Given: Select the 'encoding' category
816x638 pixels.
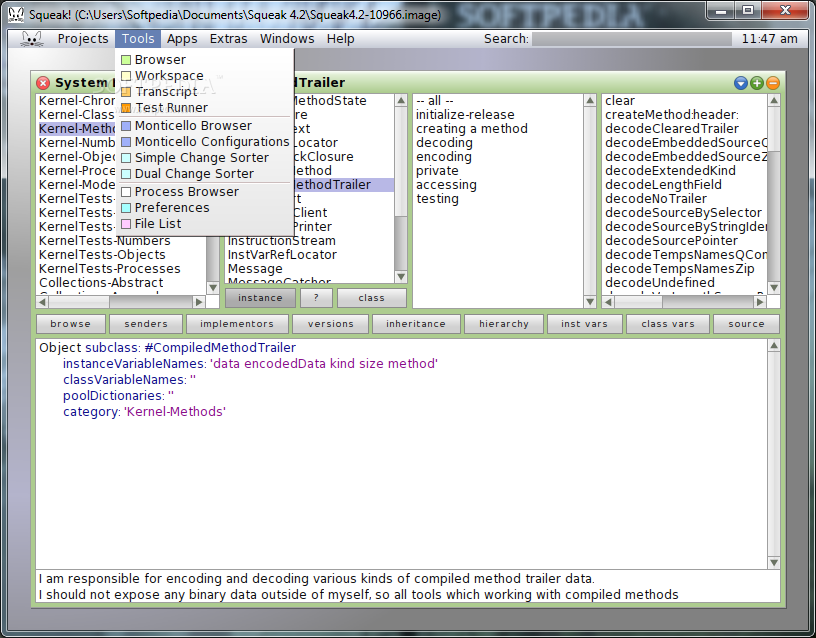Looking at the screenshot, I should (444, 157).
